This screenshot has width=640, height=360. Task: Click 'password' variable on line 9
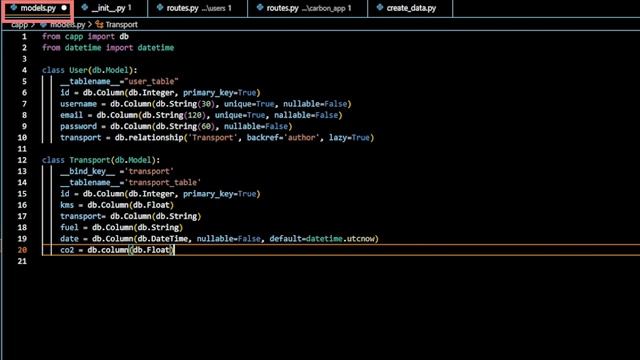coord(78,126)
